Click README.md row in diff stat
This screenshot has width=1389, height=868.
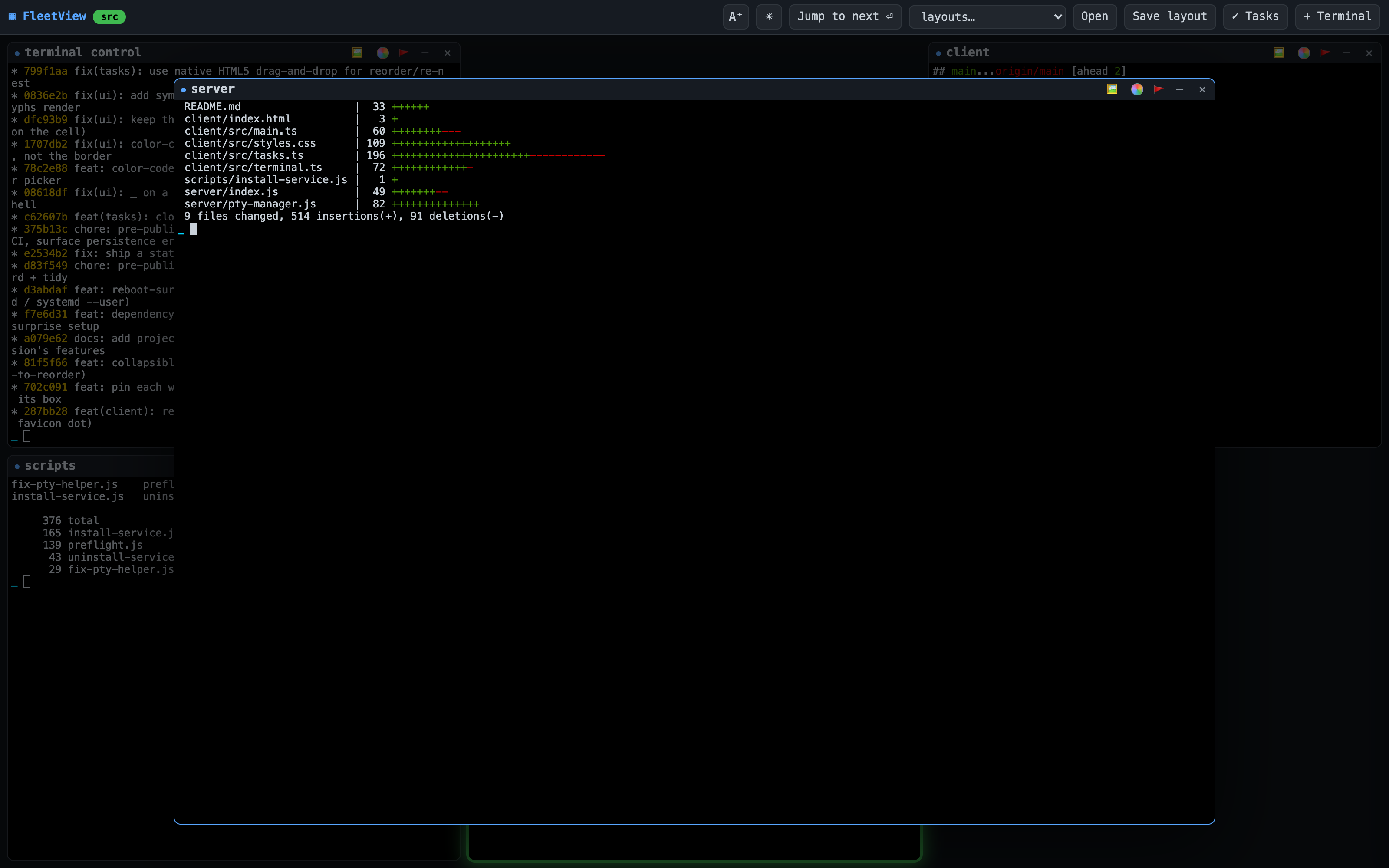click(307, 107)
